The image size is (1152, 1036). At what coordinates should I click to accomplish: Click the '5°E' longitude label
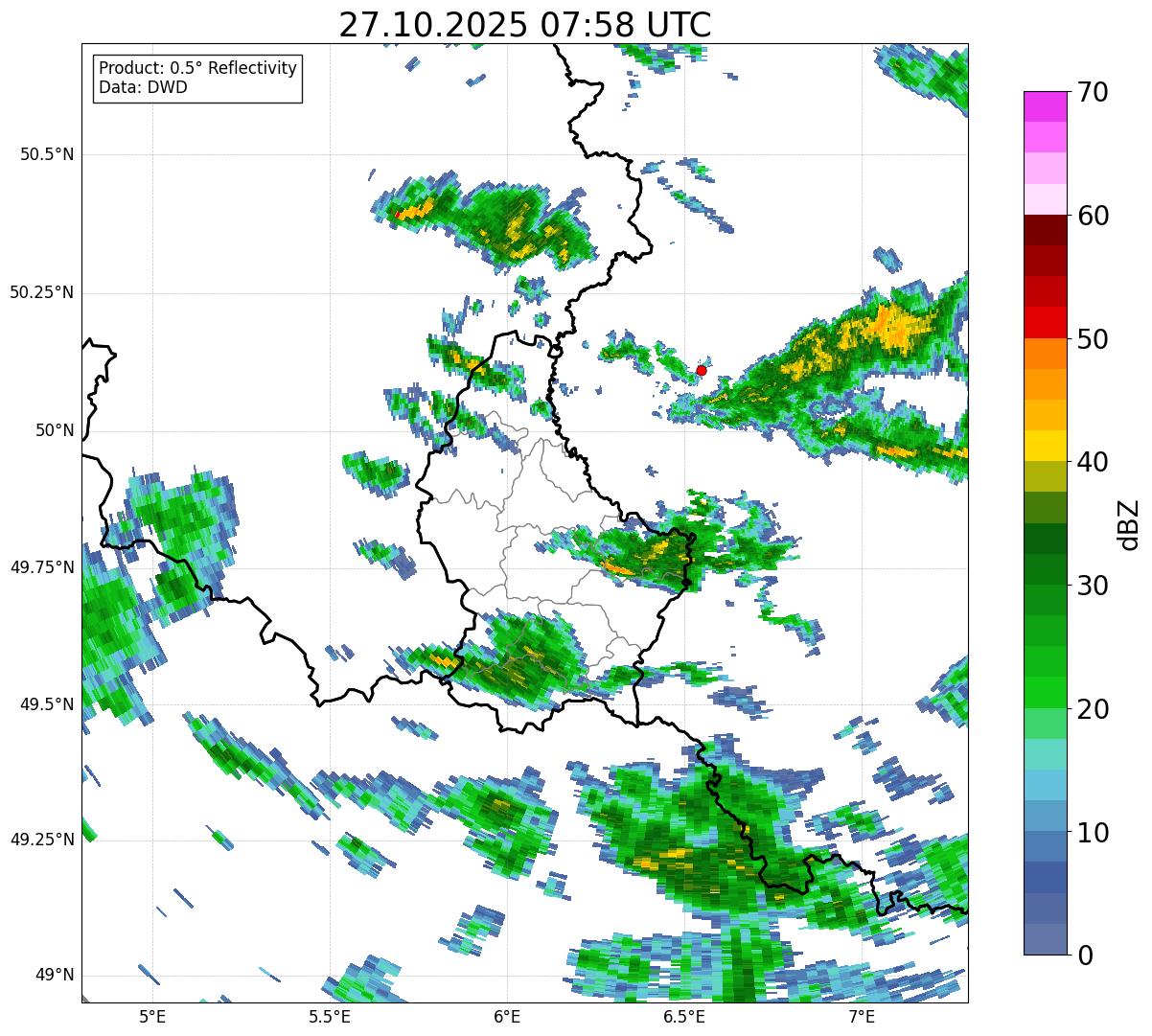pyautogui.click(x=152, y=1016)
